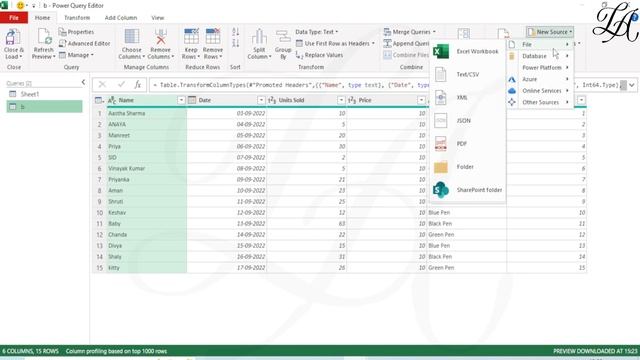Choose Folder source
This screenshot has width=640, height=360.
click(468, 167)
